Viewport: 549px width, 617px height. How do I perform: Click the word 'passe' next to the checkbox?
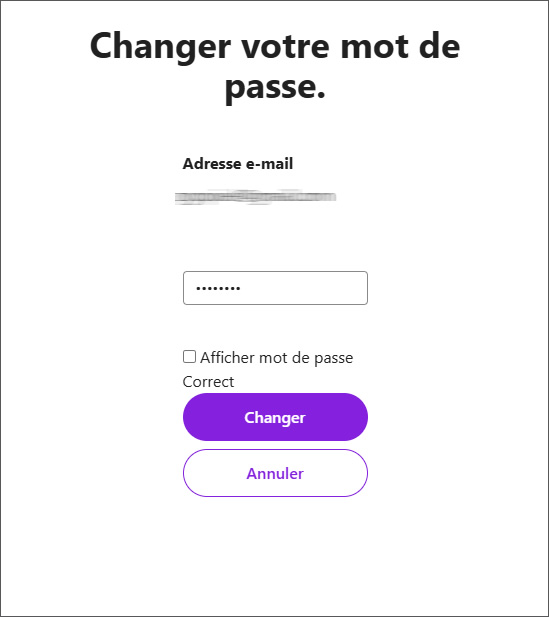coord(333,359)
